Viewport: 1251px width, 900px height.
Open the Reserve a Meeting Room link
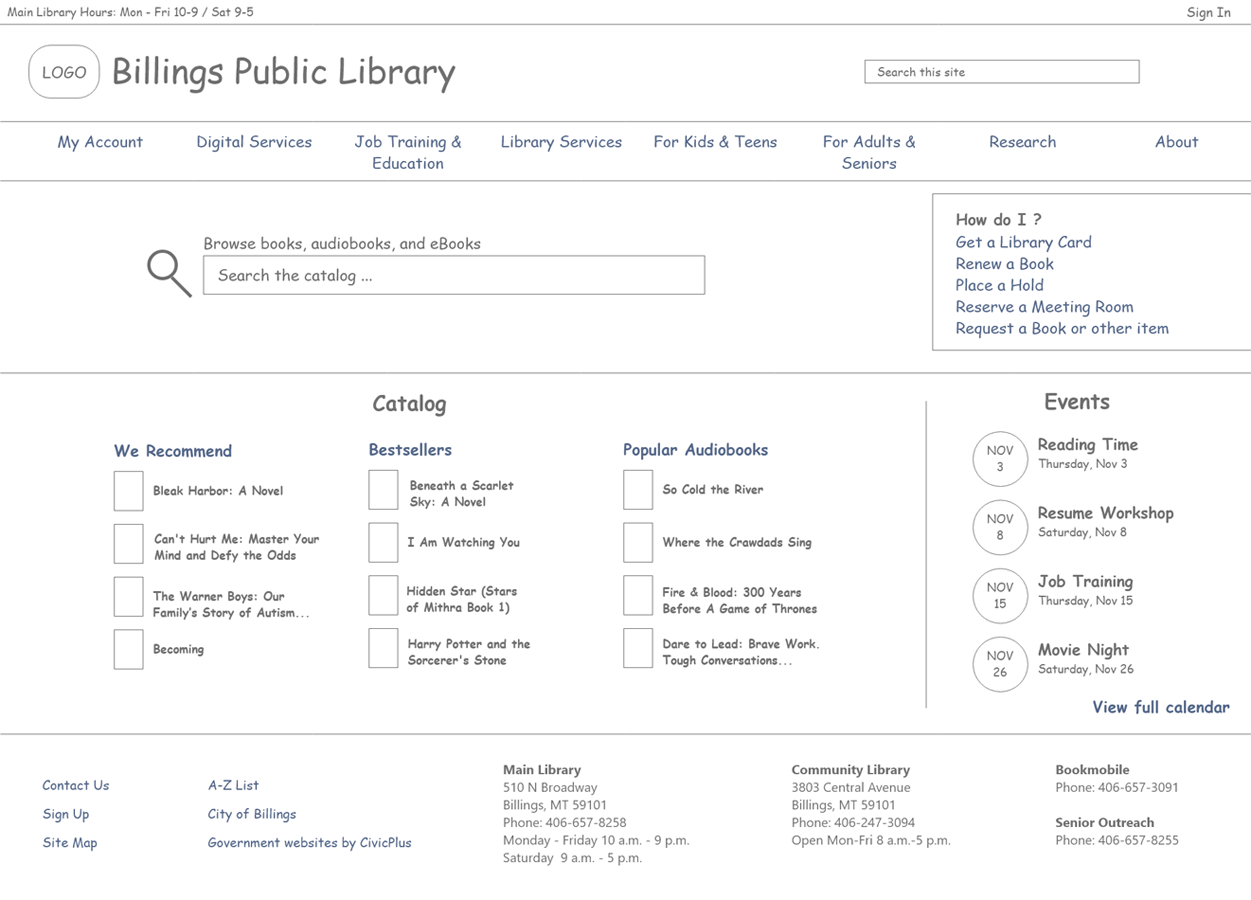coord(1044,307)
